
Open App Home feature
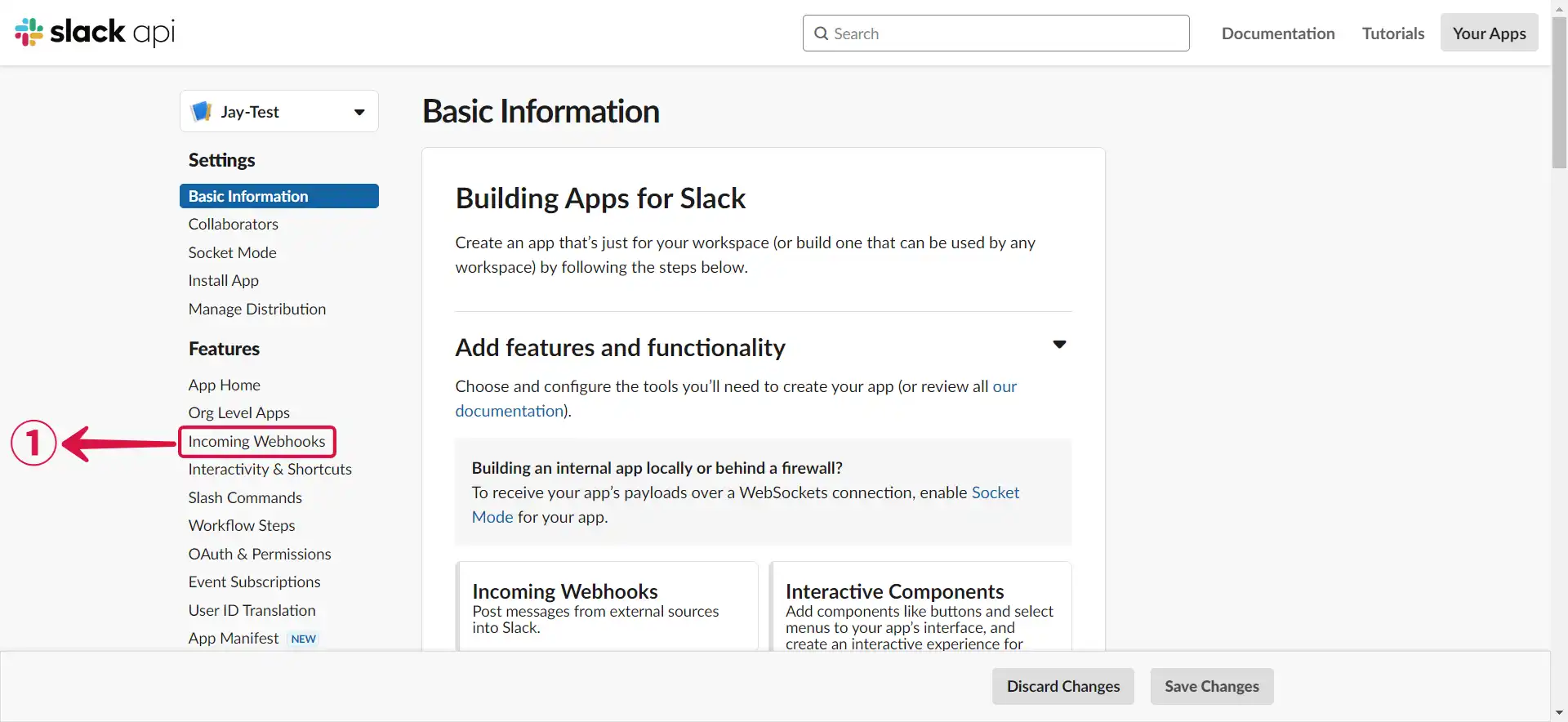pyautogui.click(x=225, y=385)
